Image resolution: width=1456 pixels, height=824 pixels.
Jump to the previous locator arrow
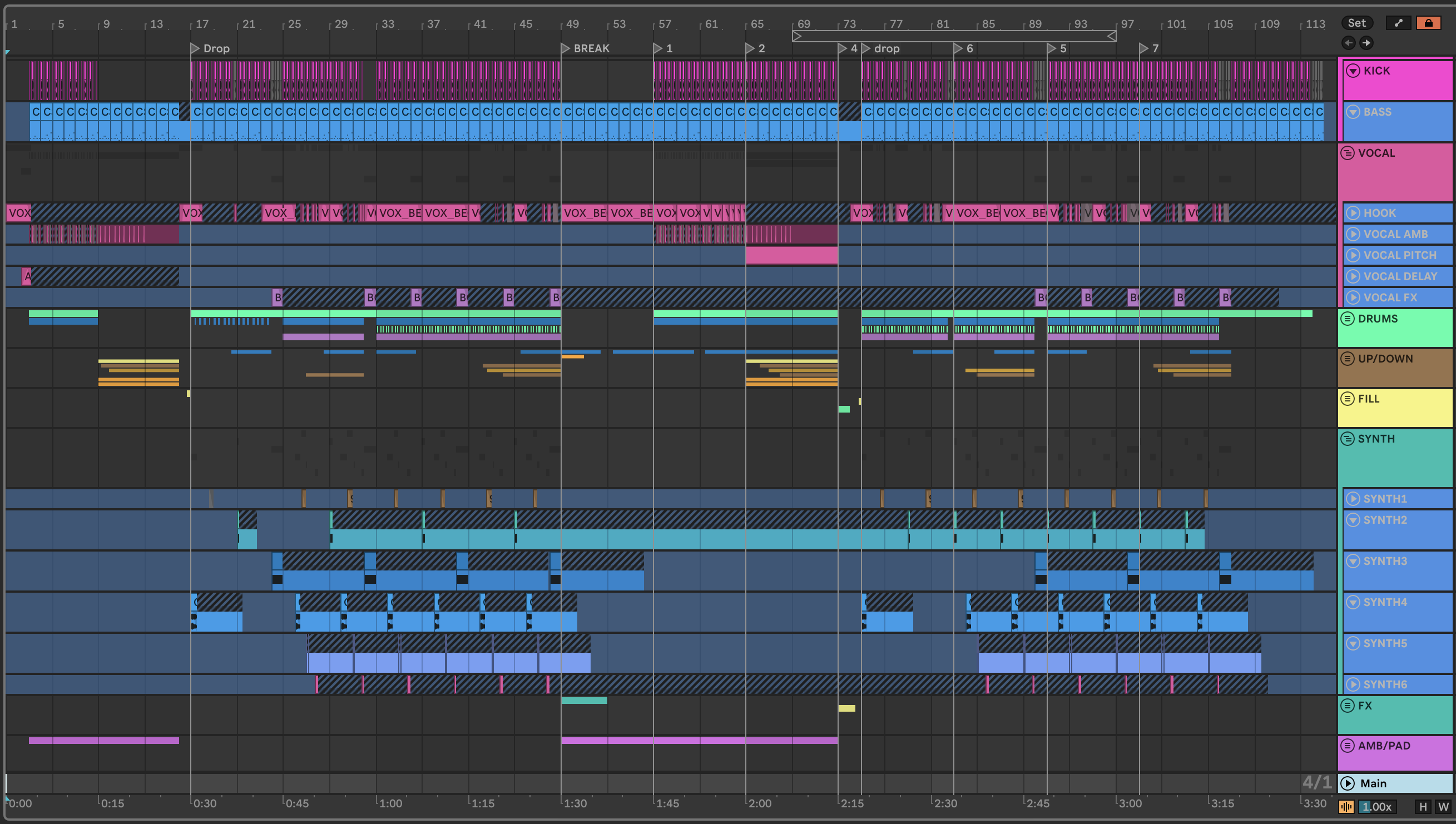pos(1349,43)
